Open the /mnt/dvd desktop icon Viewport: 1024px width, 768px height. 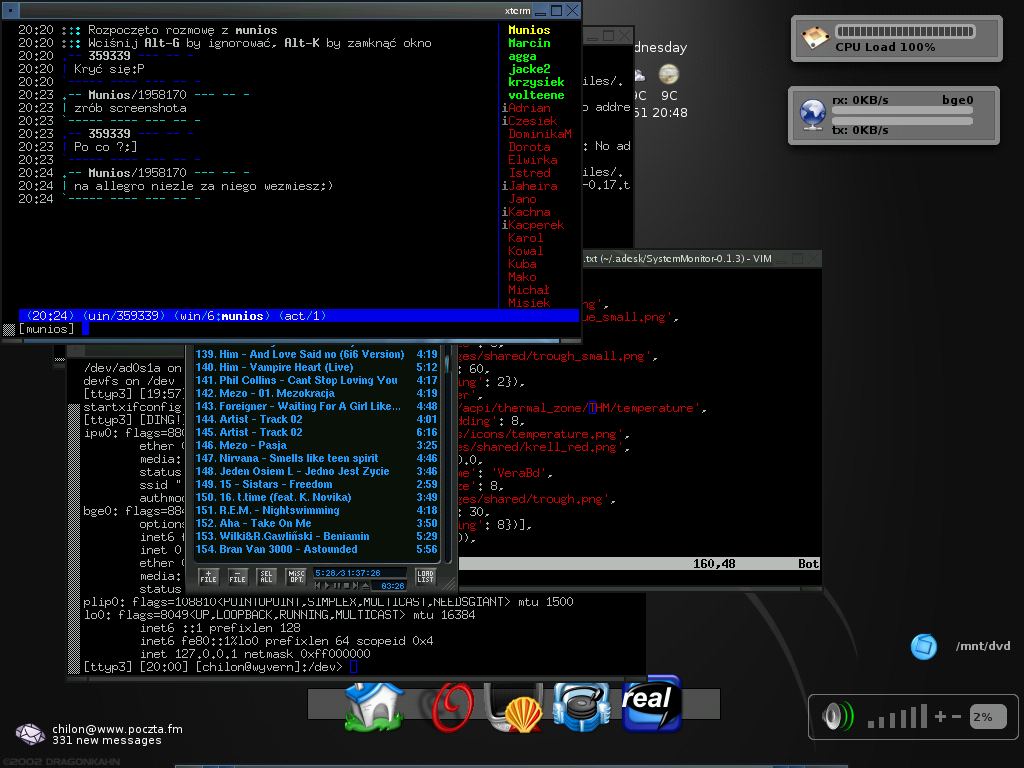[923, 646]
